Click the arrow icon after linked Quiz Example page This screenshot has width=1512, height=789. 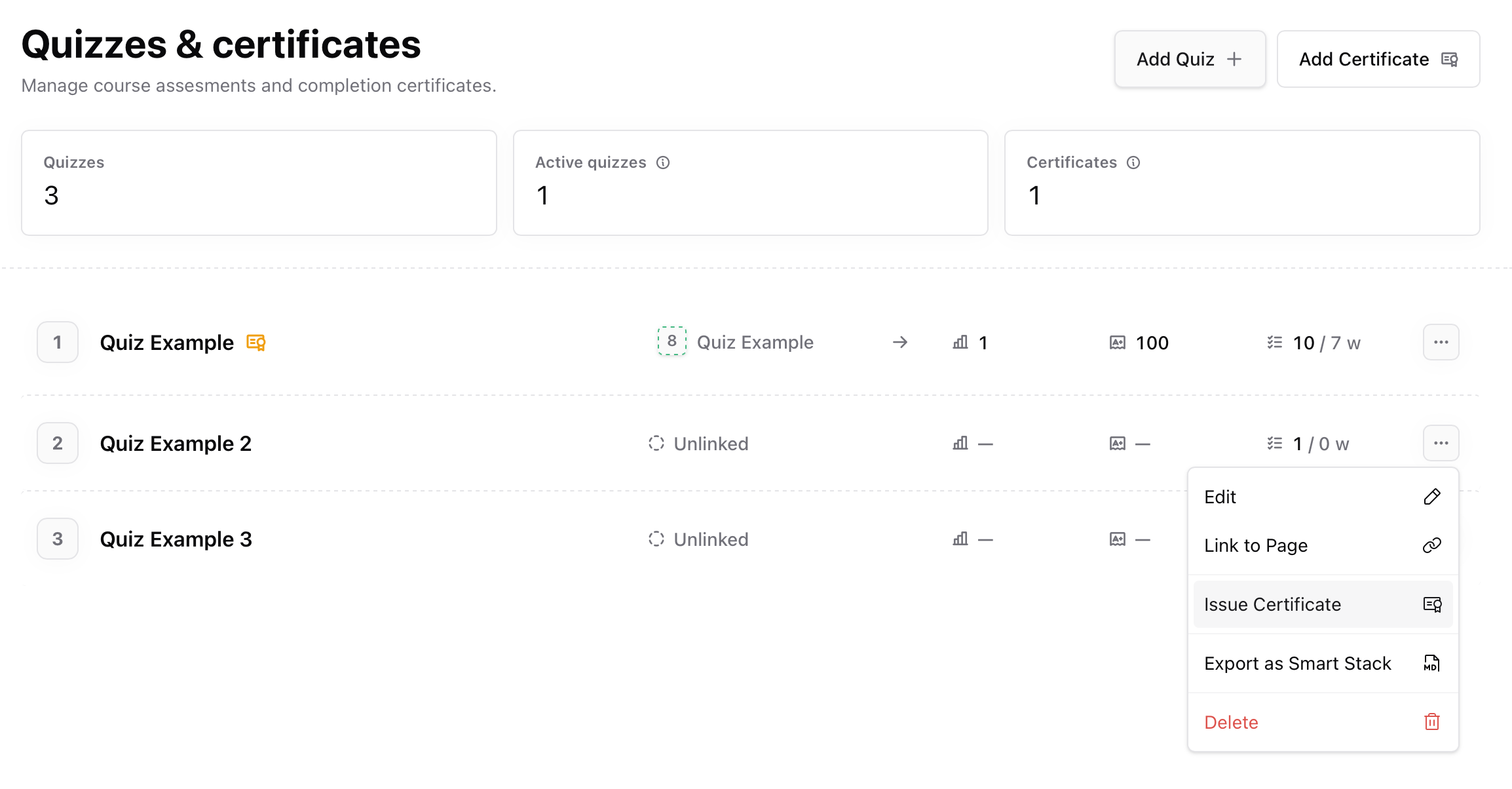pyautogui.click(x=900, y=342)
